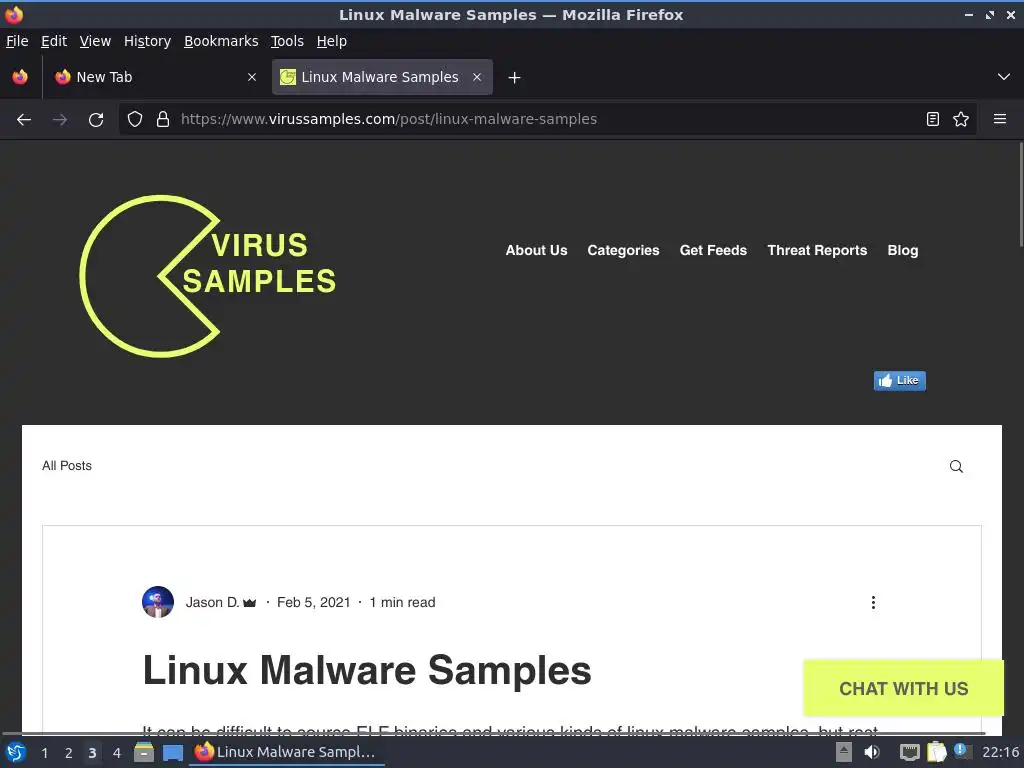
Task: Switch to workspace 2
Action: [x=68, y=753]
